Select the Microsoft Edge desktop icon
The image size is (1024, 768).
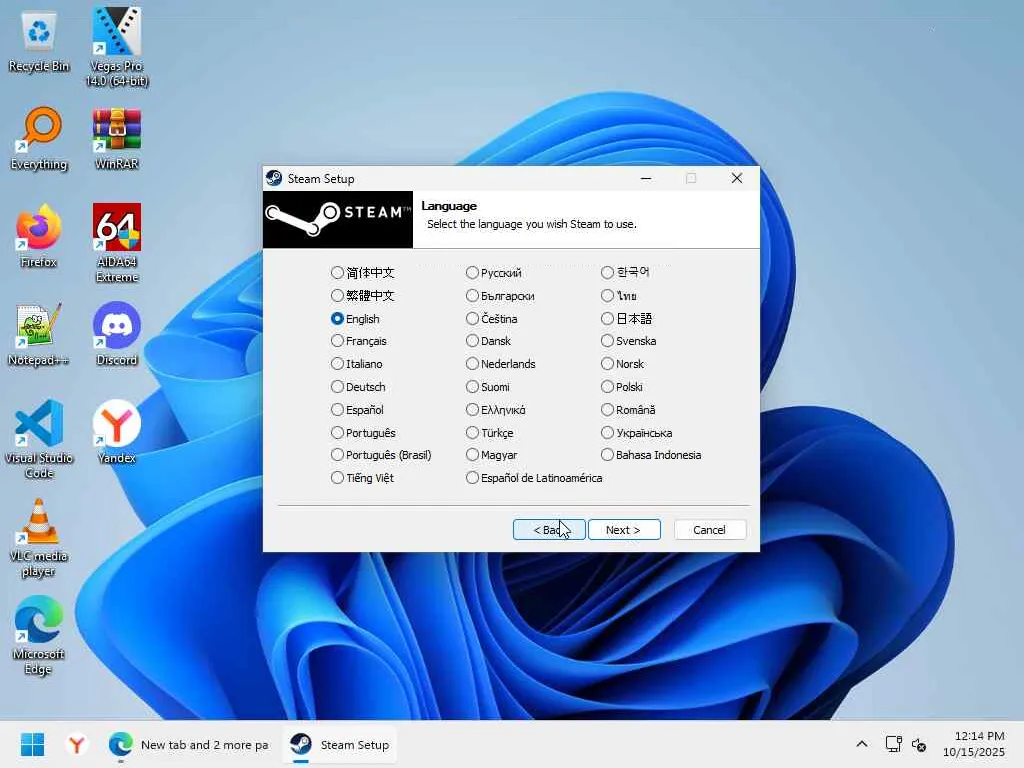pos(39,635)
